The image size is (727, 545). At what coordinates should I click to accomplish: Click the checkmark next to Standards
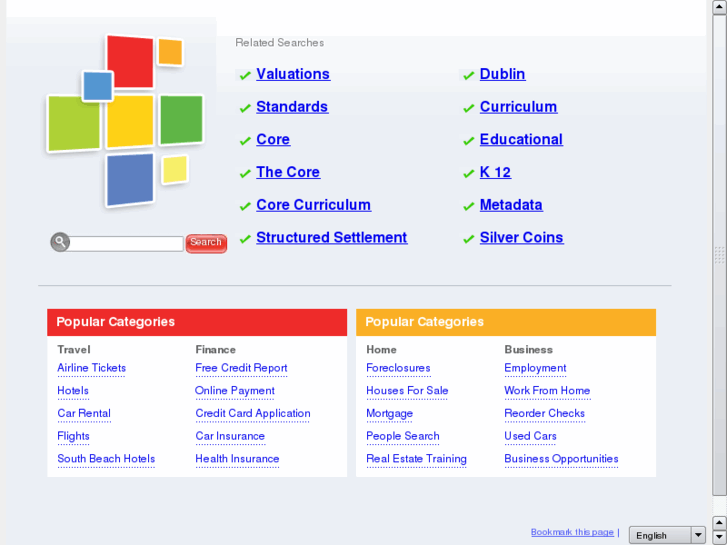coord(245,108)
